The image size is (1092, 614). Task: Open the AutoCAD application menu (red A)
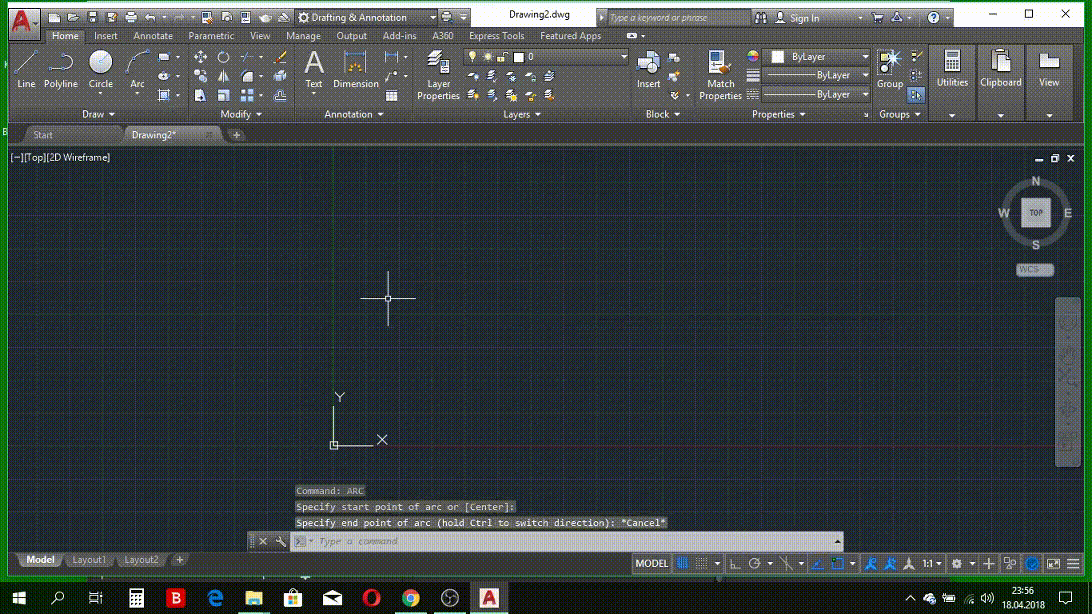click(x=22, y=22)
